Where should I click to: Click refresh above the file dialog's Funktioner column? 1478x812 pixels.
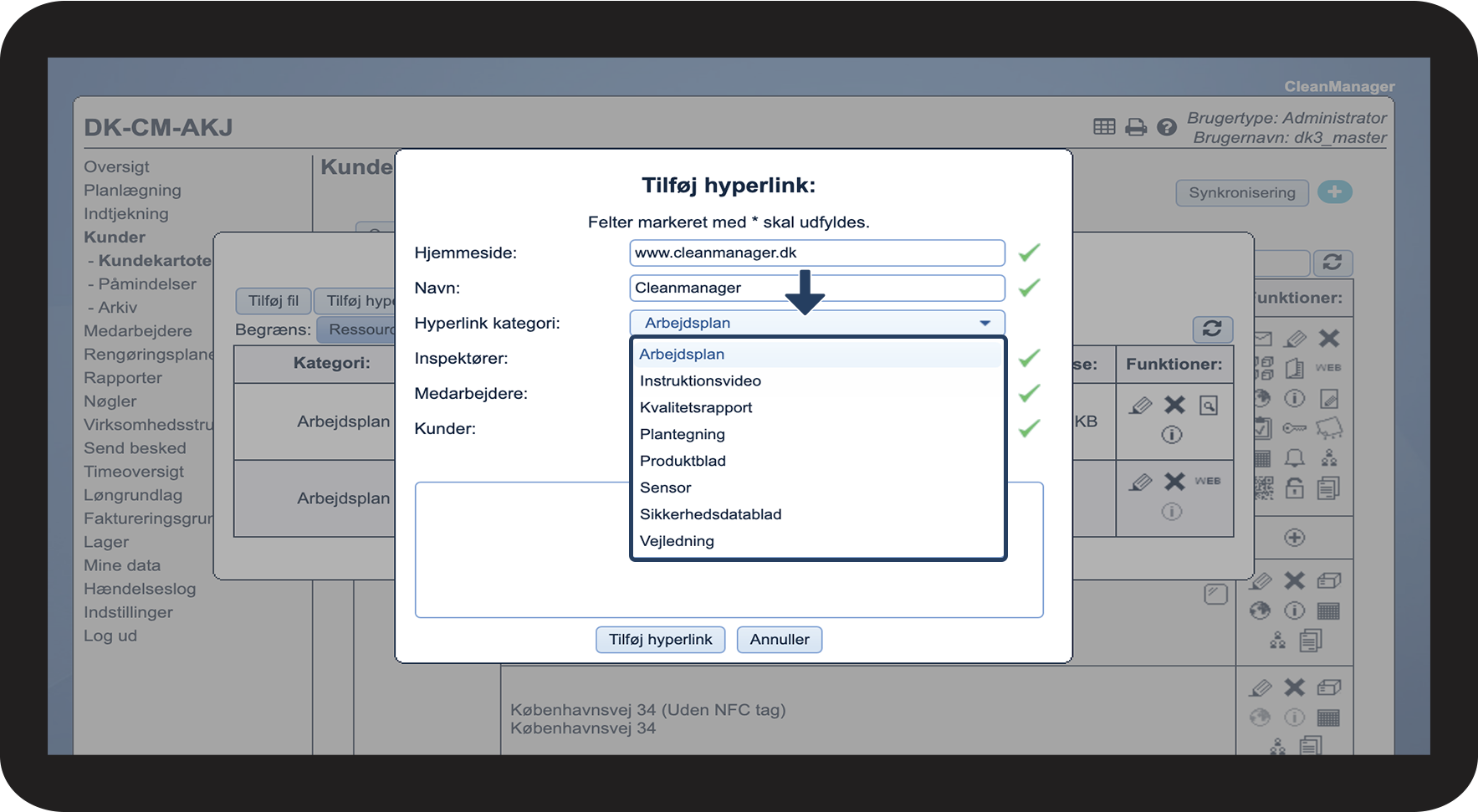pyautogui.click(x=1212, y=329)
